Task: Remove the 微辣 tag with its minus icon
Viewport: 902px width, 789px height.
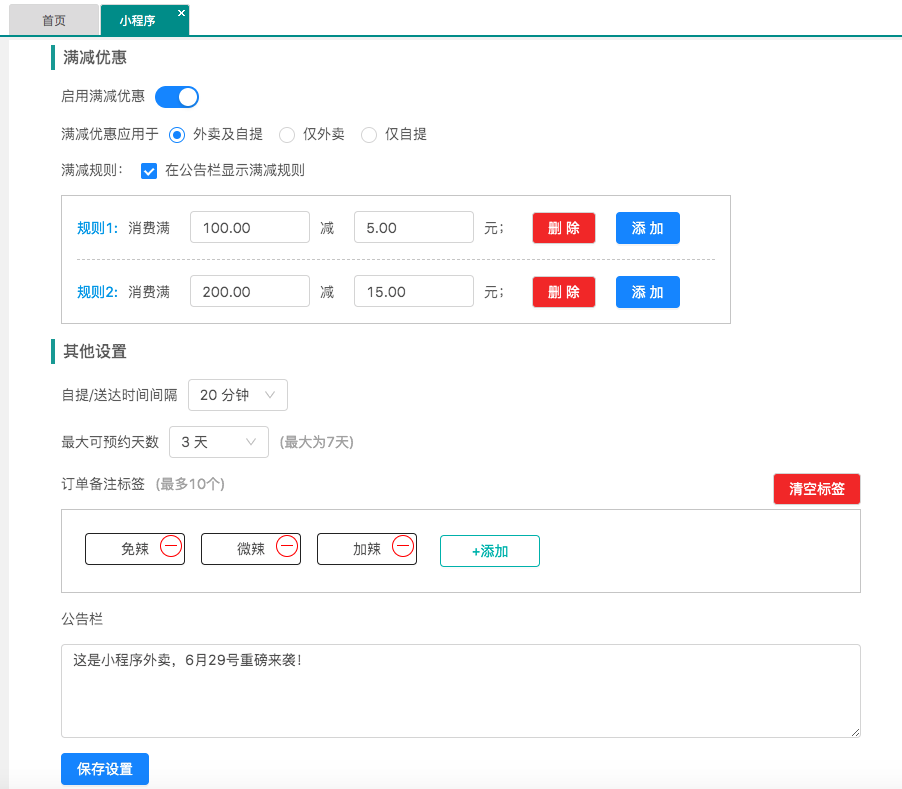Action: pos(287,546)
